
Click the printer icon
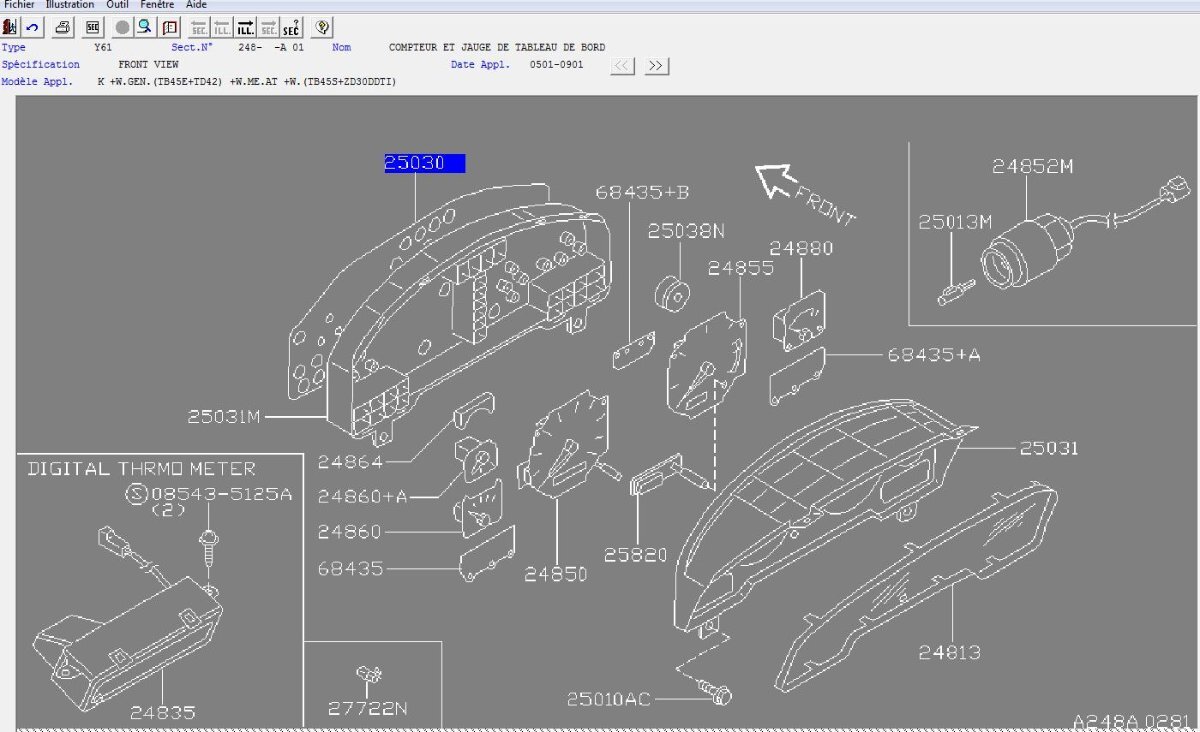pos(62,27)
